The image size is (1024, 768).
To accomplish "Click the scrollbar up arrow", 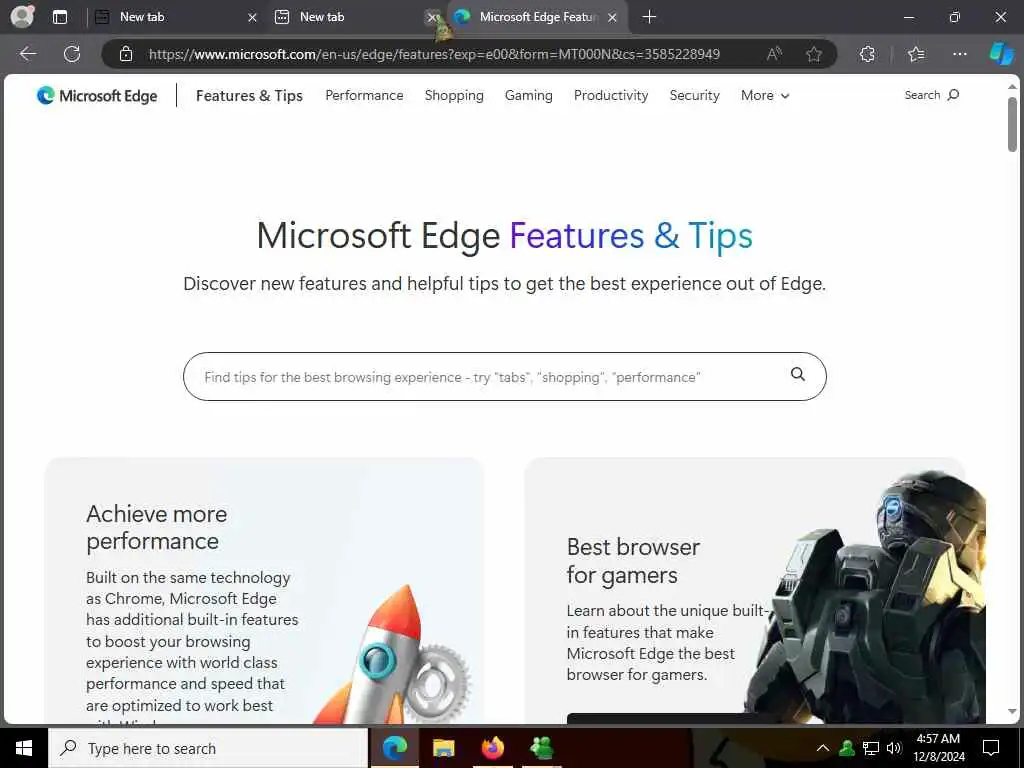I will (x=1012, y=86).
